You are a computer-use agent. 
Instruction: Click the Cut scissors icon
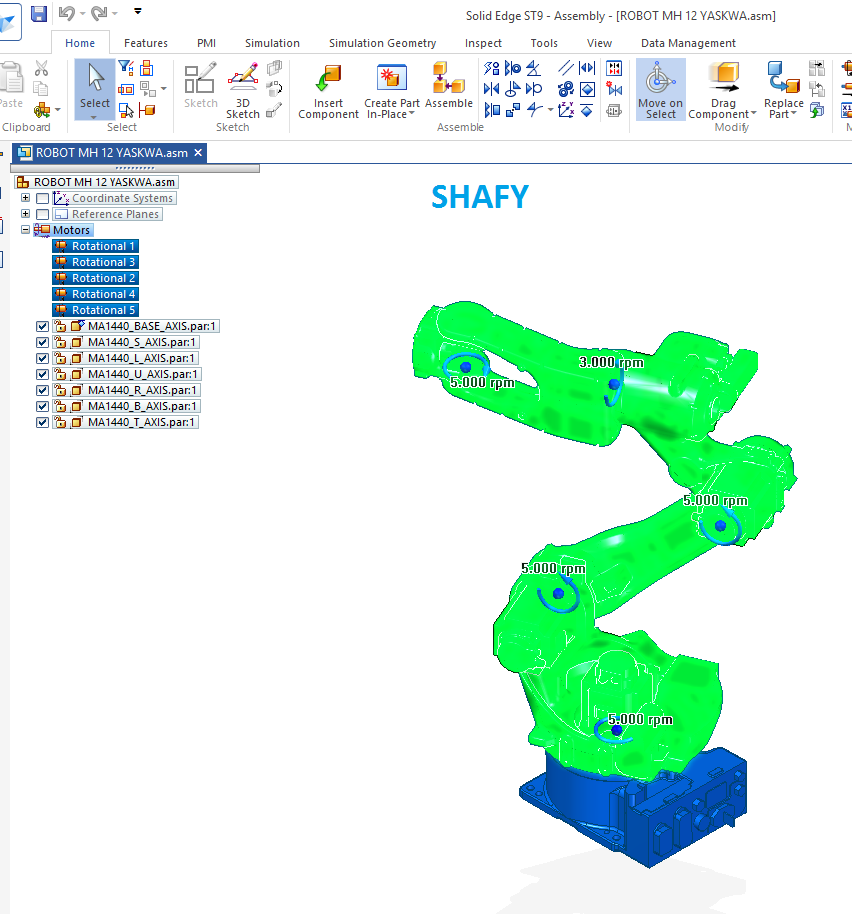coord(41,68)
